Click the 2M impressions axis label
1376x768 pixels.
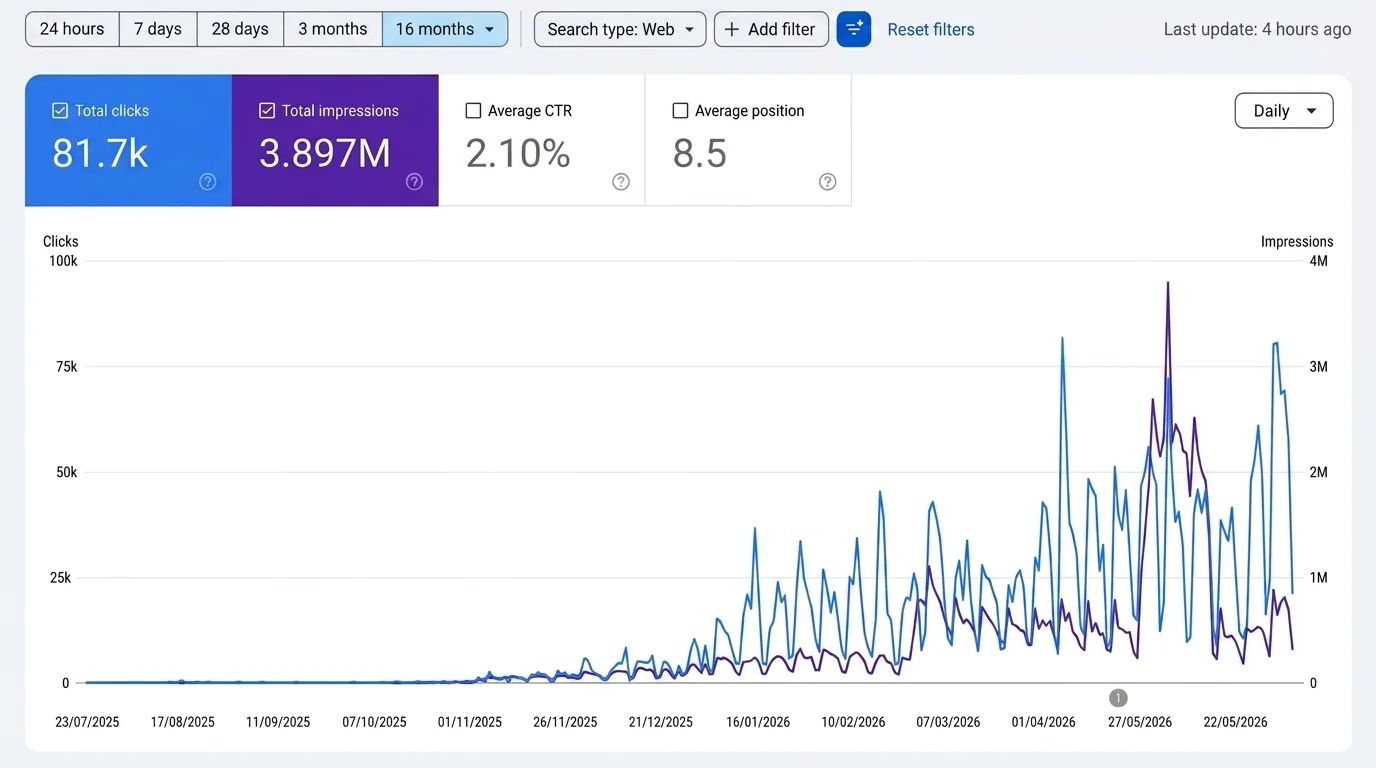(x=1319, y=472)
